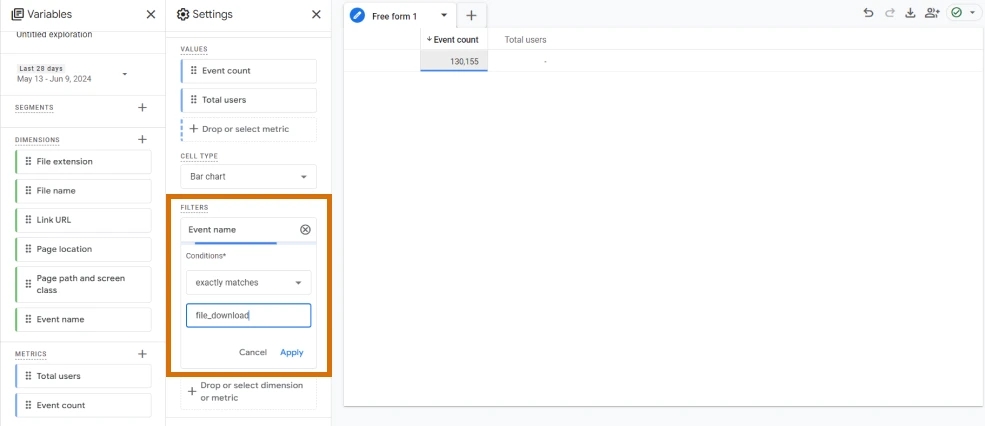Close the Settings panel
This screenshot has width=985, height=426.
(316, 14)
